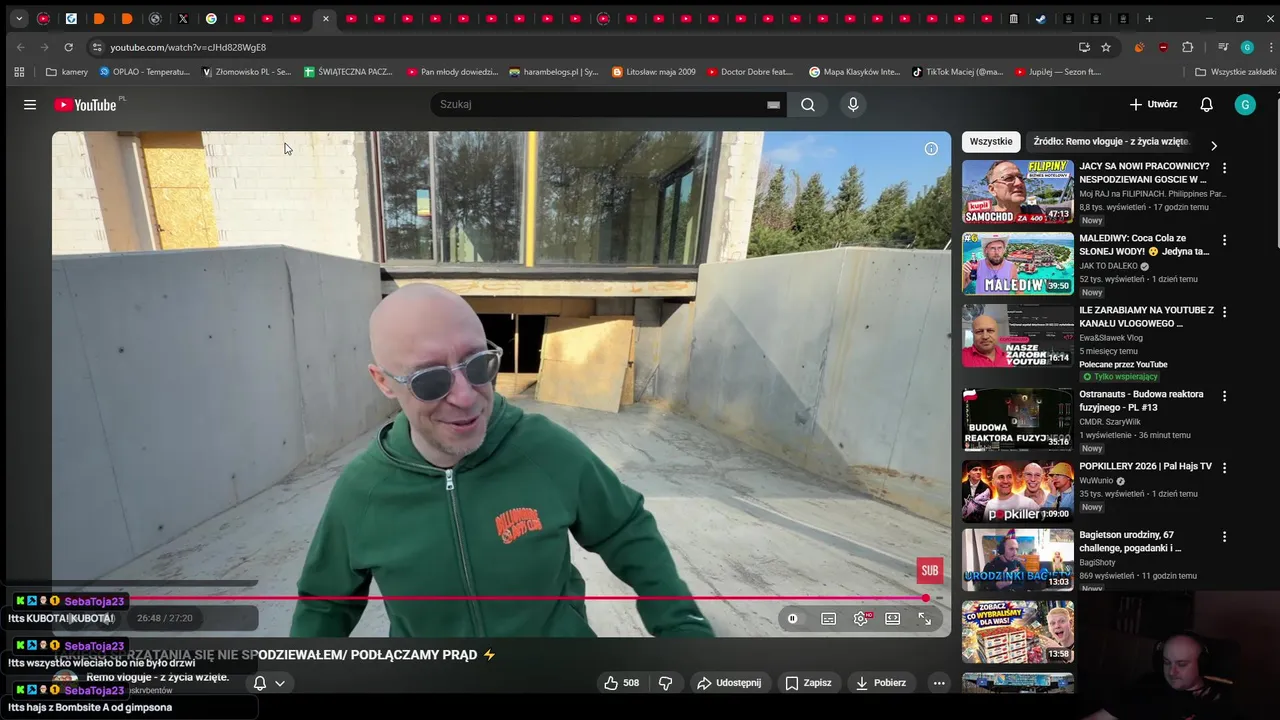Open video player settings gear
The image size is (1280, 720).
[861, 619]
